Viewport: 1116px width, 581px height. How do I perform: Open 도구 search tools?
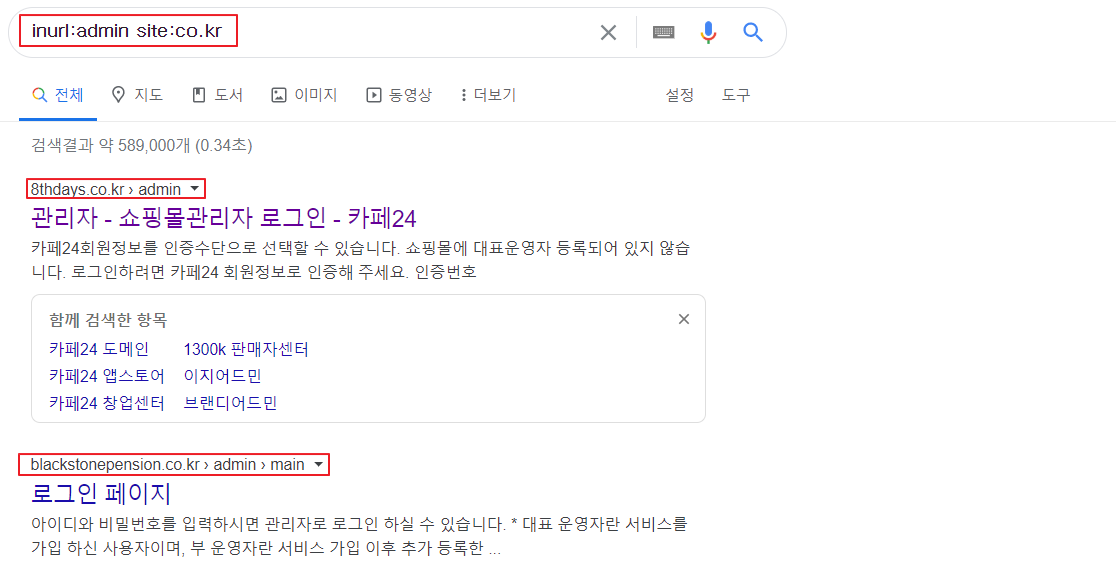(736, 95)
